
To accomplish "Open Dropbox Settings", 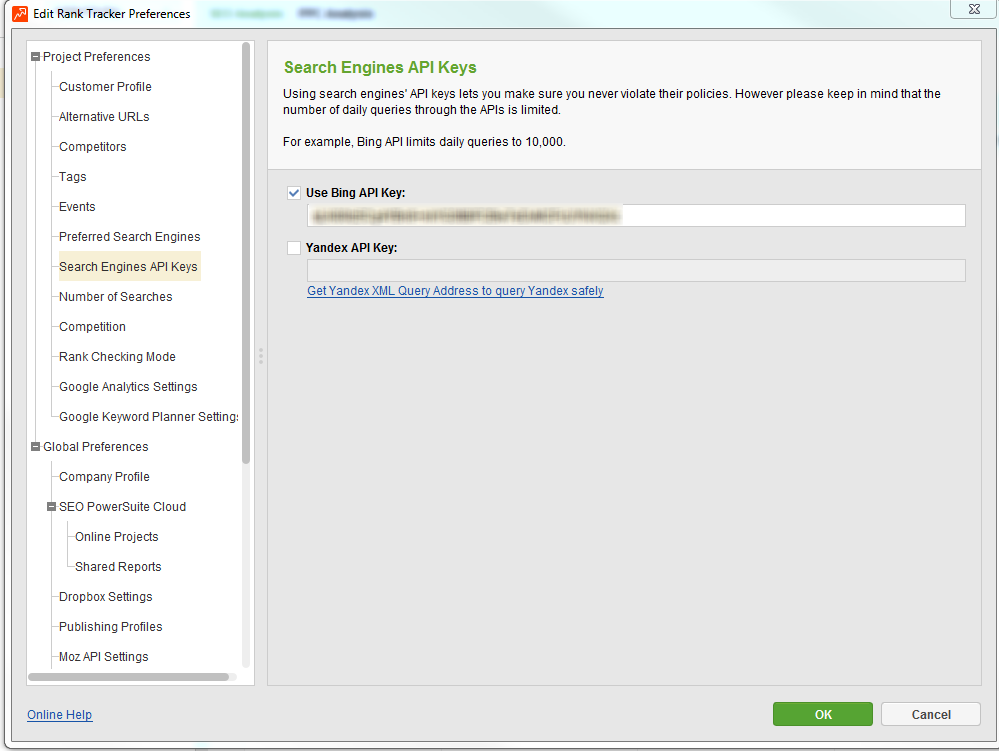I will point(106,596).
